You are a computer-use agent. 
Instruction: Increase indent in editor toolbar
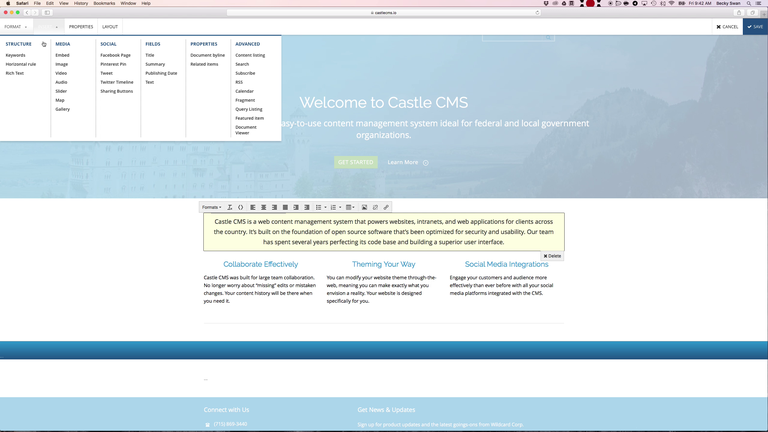(x=307, y=207)
